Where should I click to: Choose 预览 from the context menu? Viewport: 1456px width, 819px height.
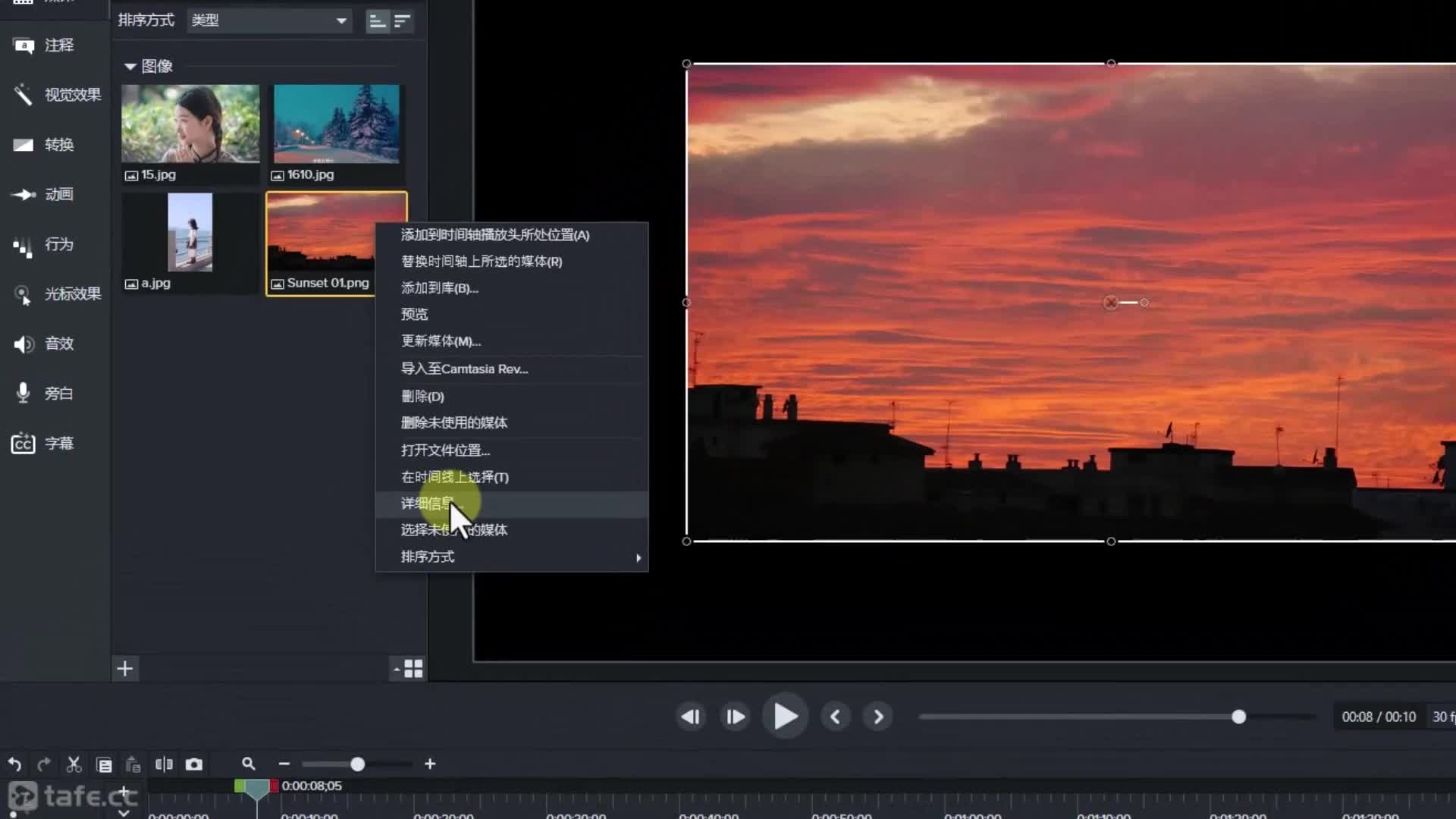coord(512,314)
